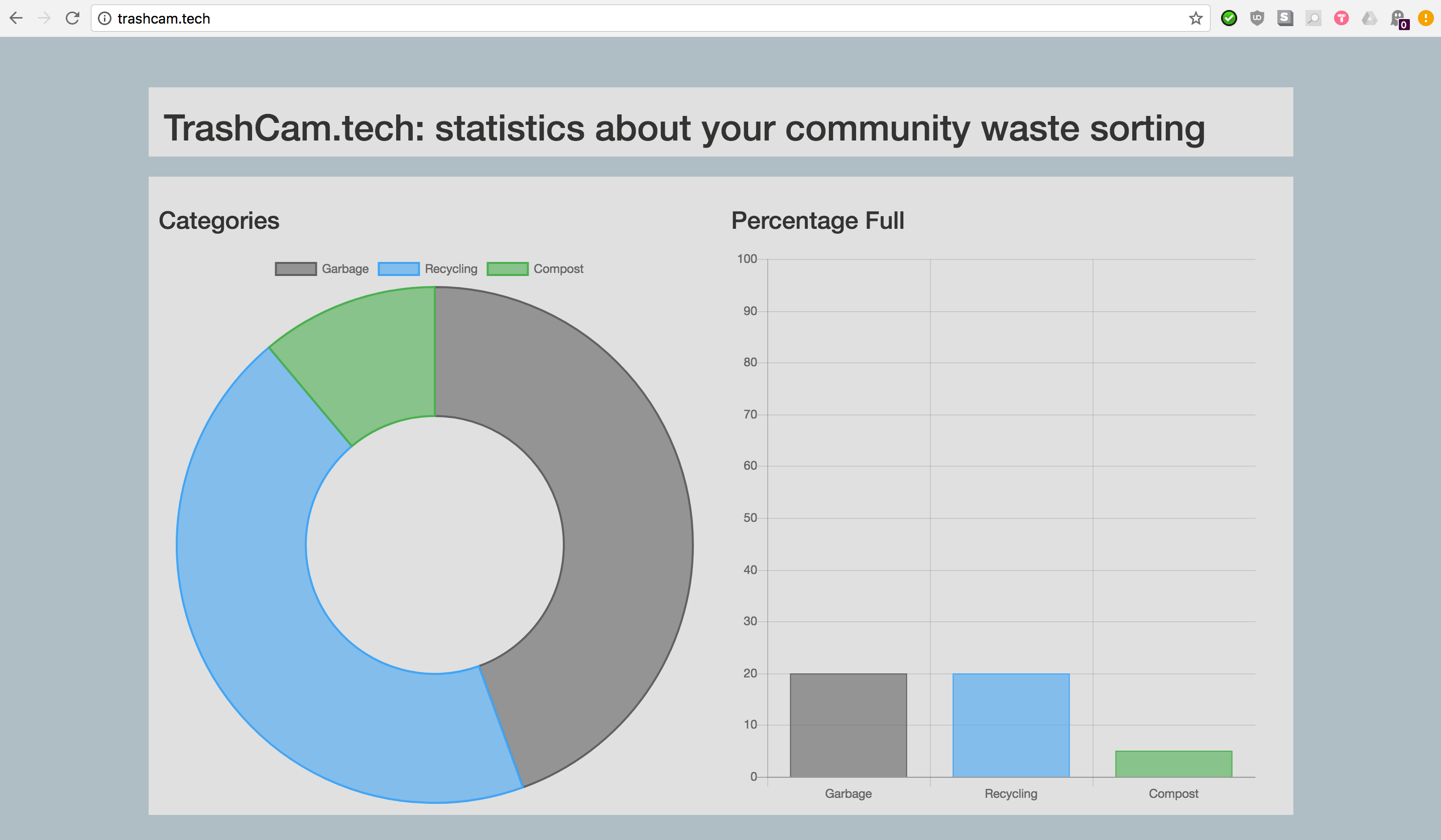This screenshot has height=840, width=1441.
Task: View site info icon beside URL
Action: click(x=104, y=18)
